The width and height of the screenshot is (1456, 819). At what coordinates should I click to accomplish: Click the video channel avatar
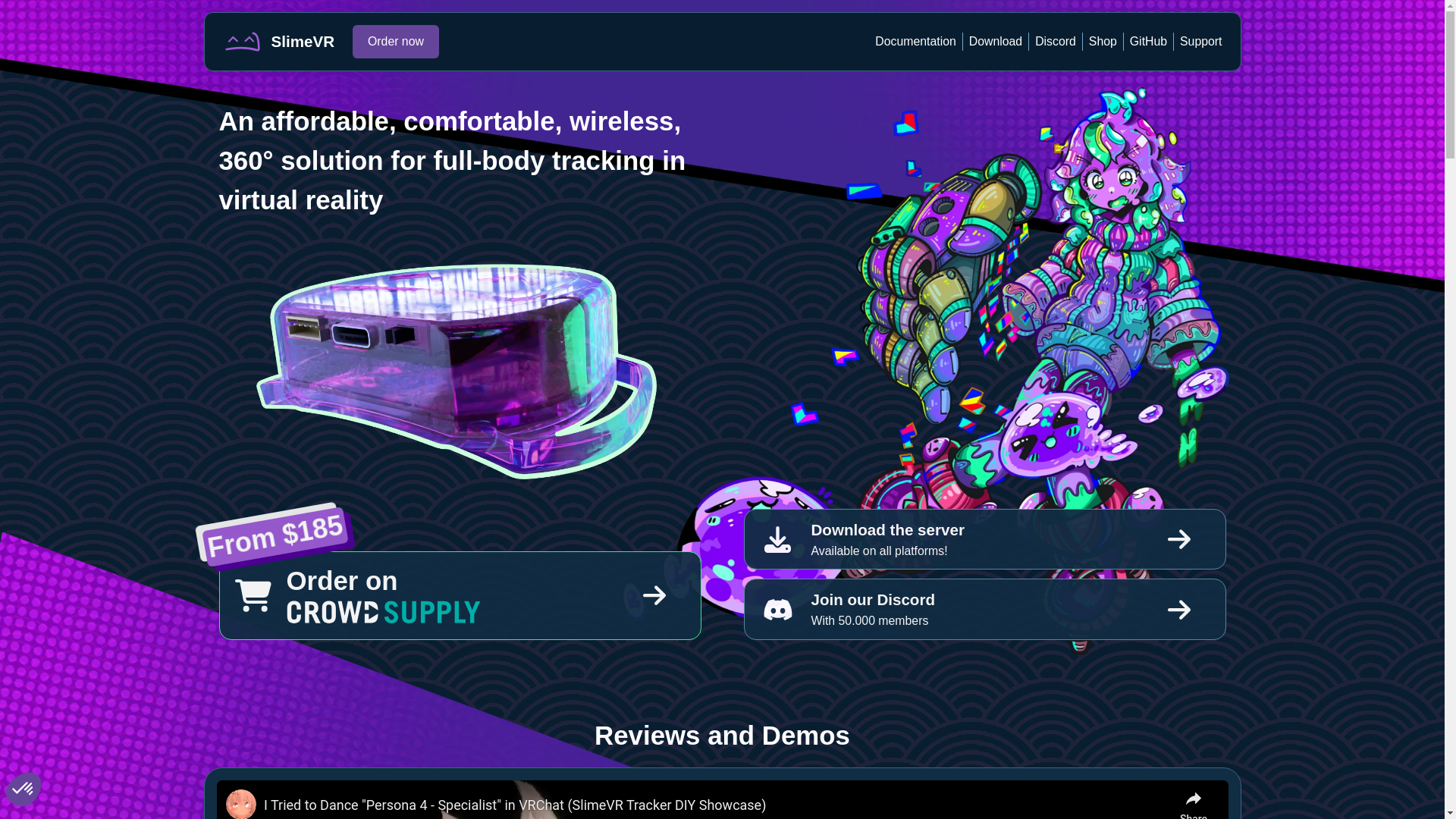point(241,805)
